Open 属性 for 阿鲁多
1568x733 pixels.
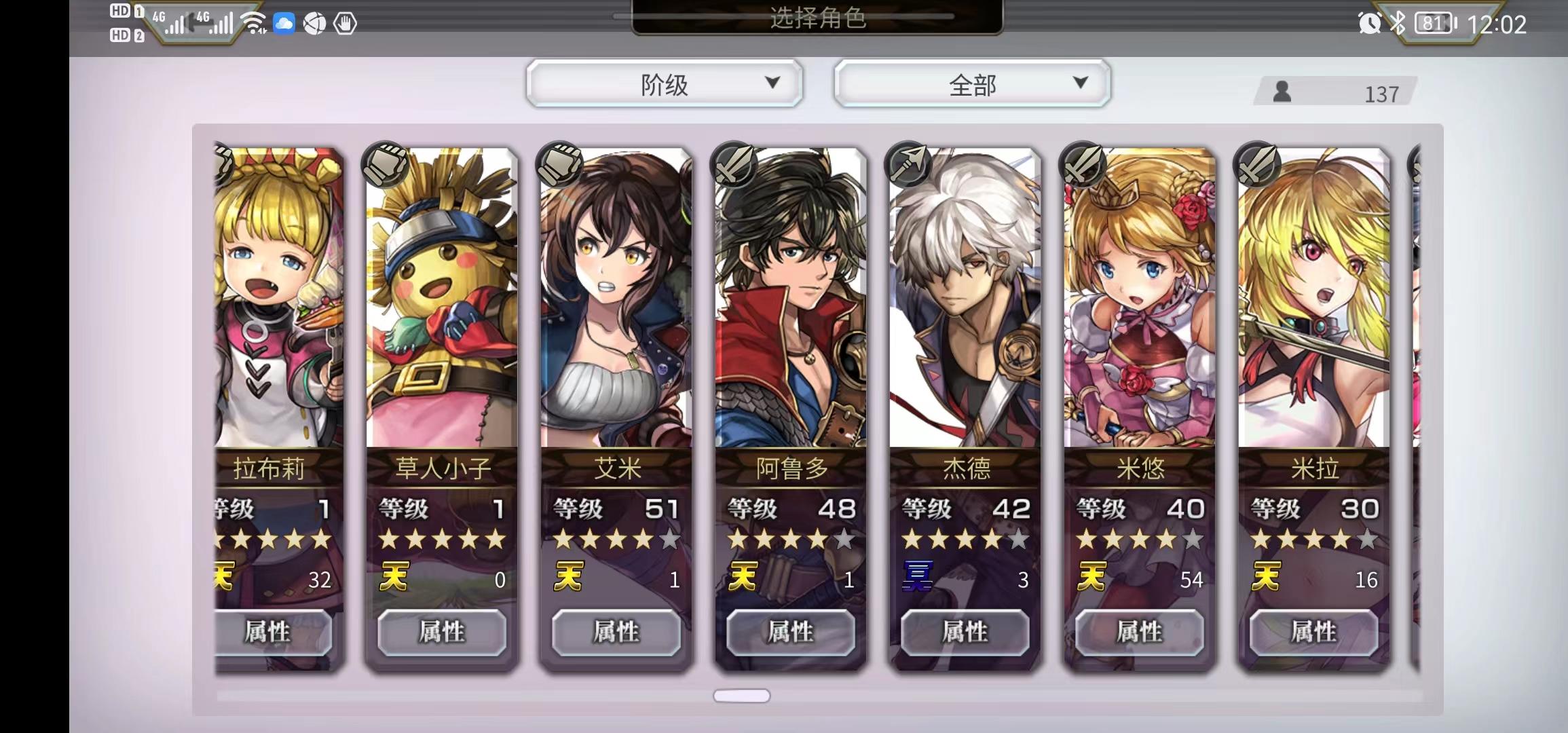pyautogui.click(x=791, y=632)
